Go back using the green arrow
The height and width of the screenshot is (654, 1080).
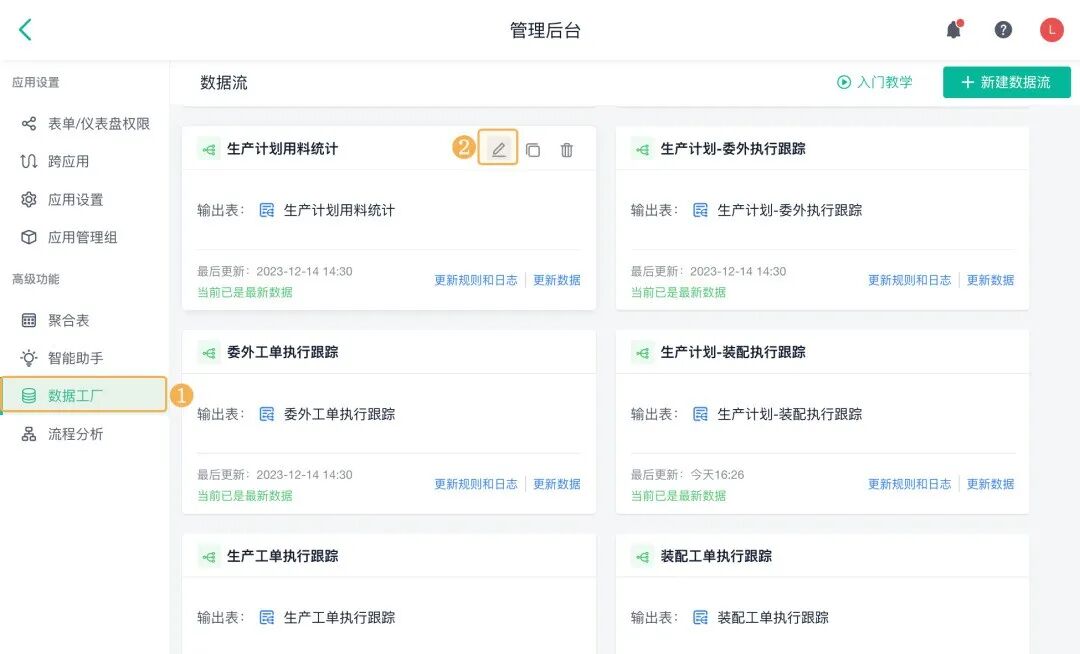[25, 30]
